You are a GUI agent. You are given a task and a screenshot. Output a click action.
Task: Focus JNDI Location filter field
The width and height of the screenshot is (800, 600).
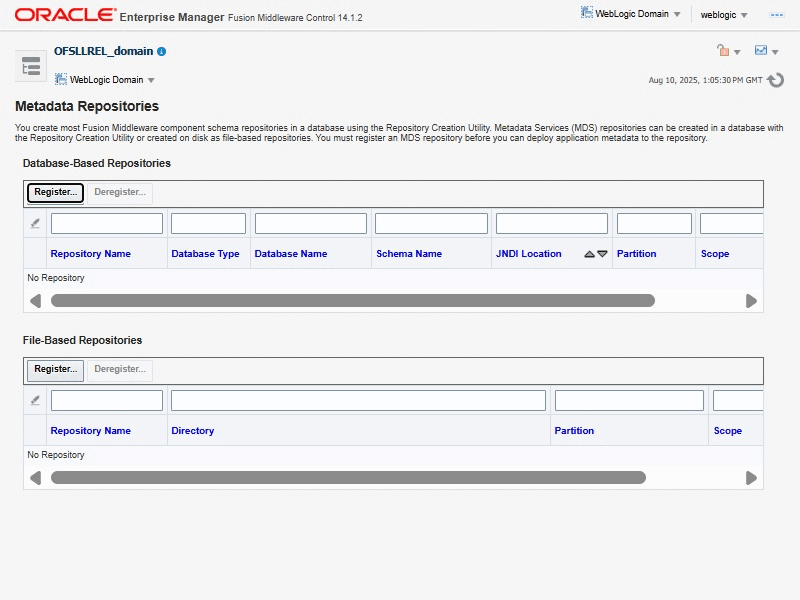pyautogui.click(x=552, y=223)
